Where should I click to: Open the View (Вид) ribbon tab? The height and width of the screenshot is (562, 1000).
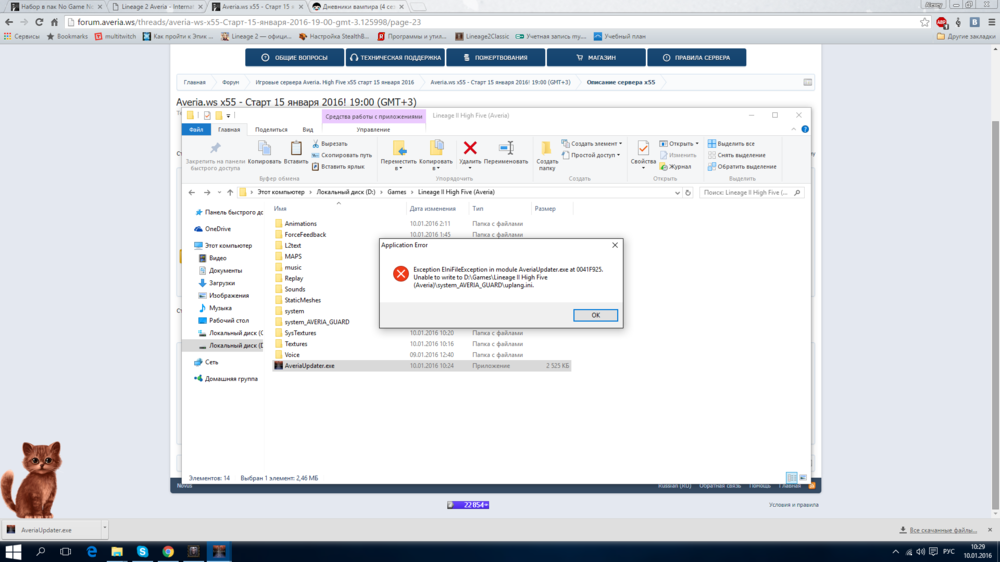click(308, 129)
